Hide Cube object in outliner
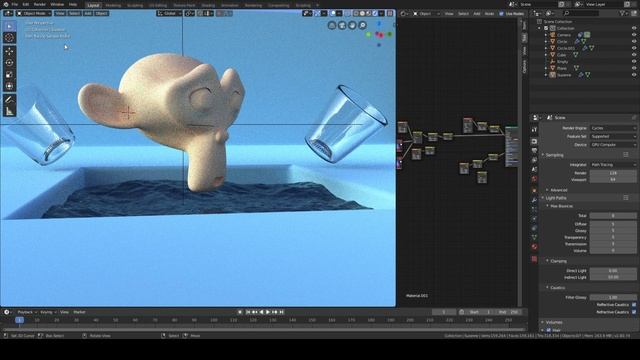Image resolution: width=640 pixels, height=360 pixels. pyautogui.click(x=634, y=55)
